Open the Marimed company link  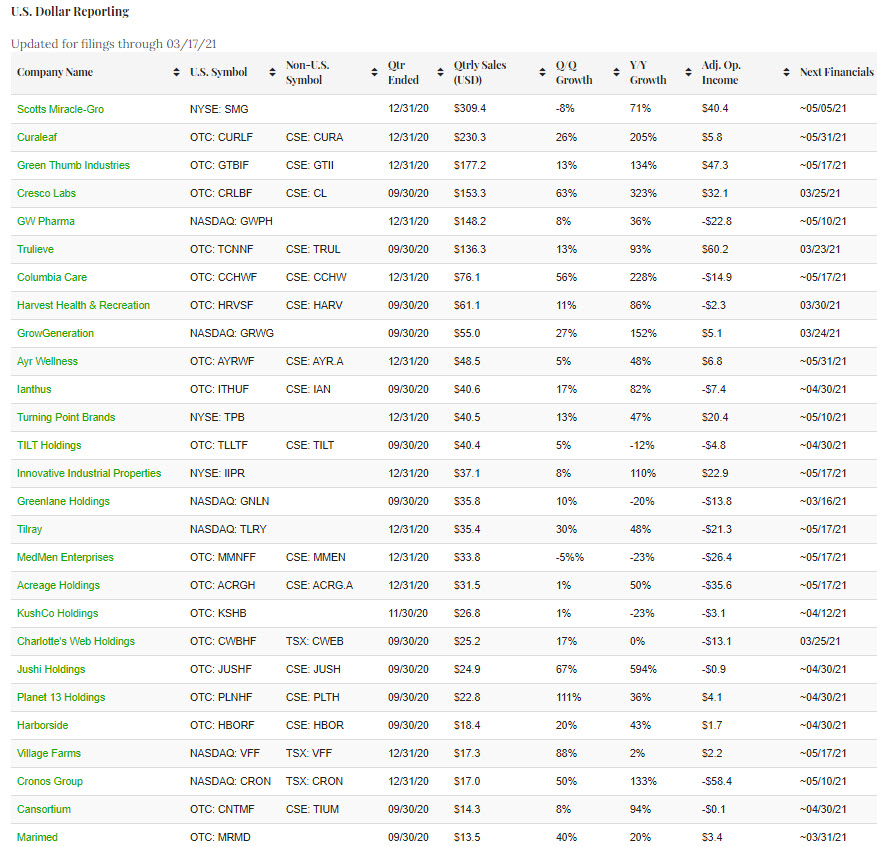pos(37,837)
